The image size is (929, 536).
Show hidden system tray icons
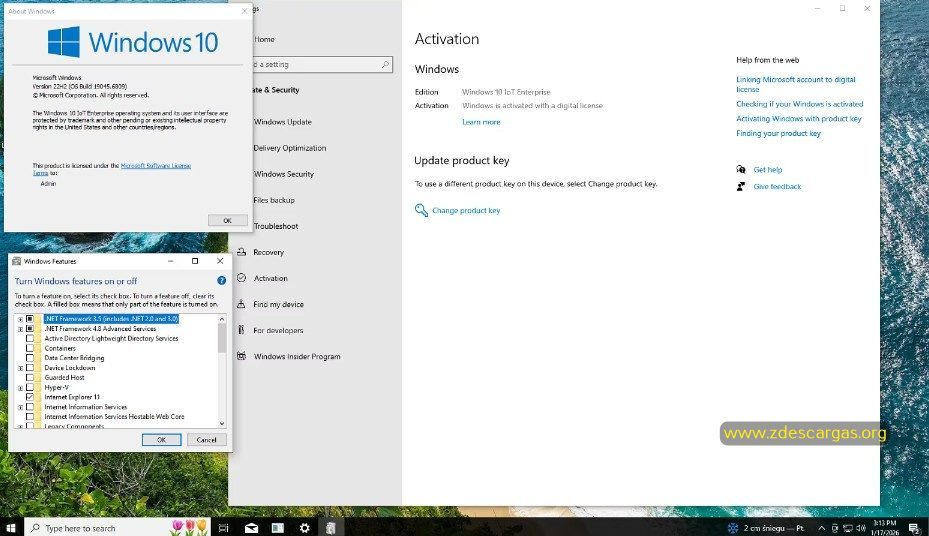(x=821, y=528)
